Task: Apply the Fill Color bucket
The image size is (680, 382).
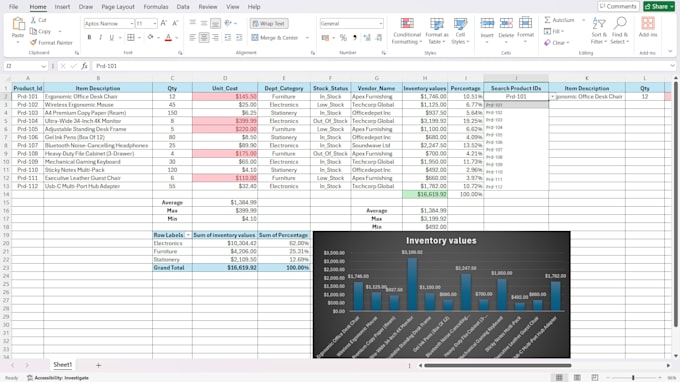Action: tap(150, 38)
